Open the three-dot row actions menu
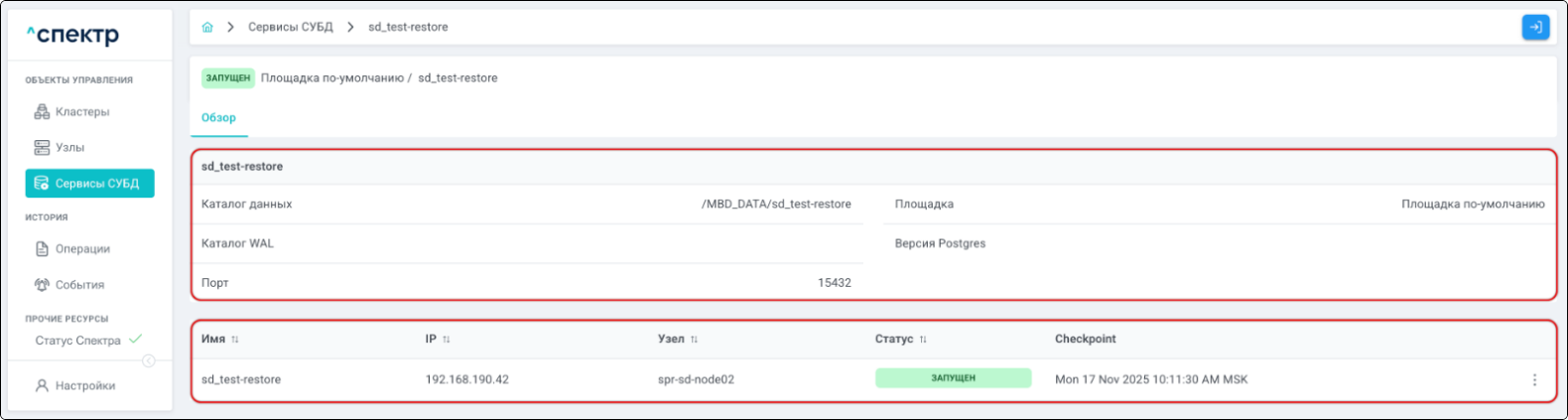 (1534, 380)
